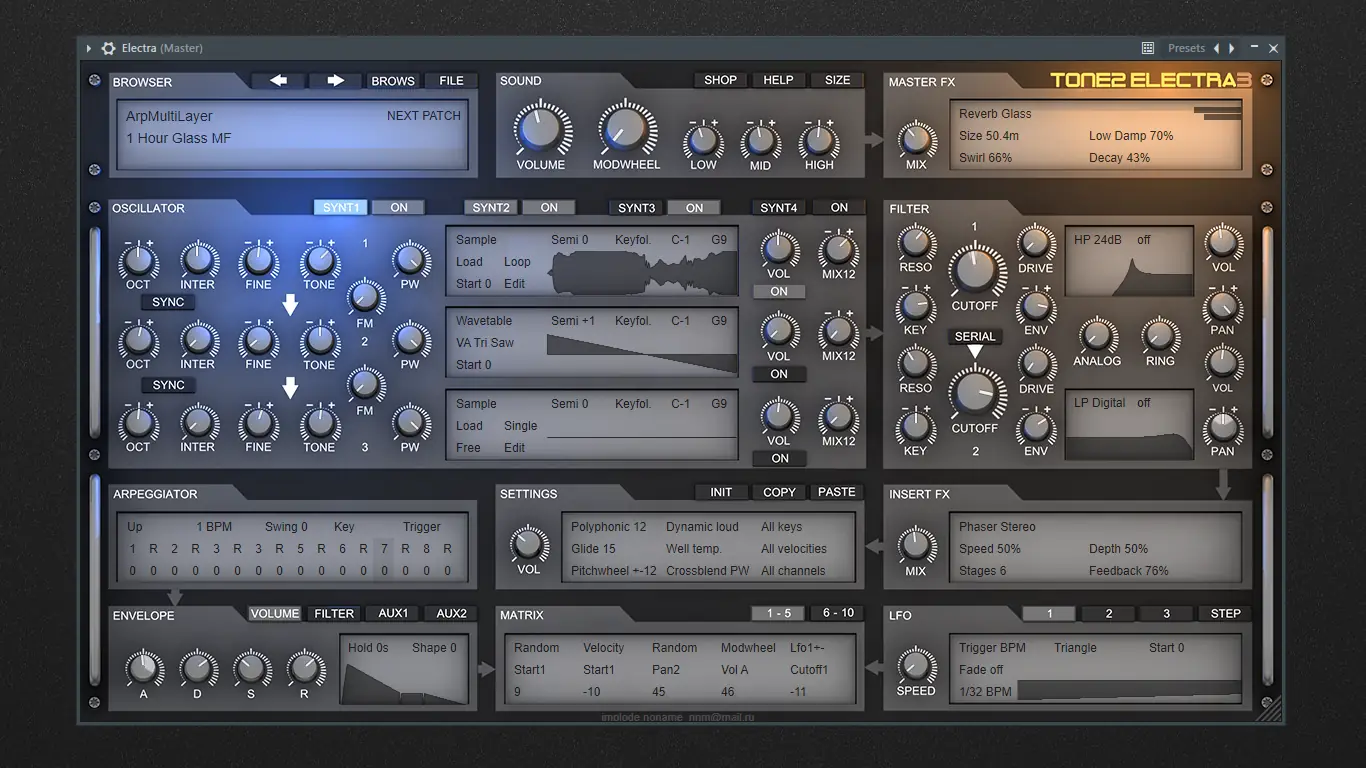Screen dimensions: 1366x768
Task: Open the SHOP button
Action: pos(720,80)
